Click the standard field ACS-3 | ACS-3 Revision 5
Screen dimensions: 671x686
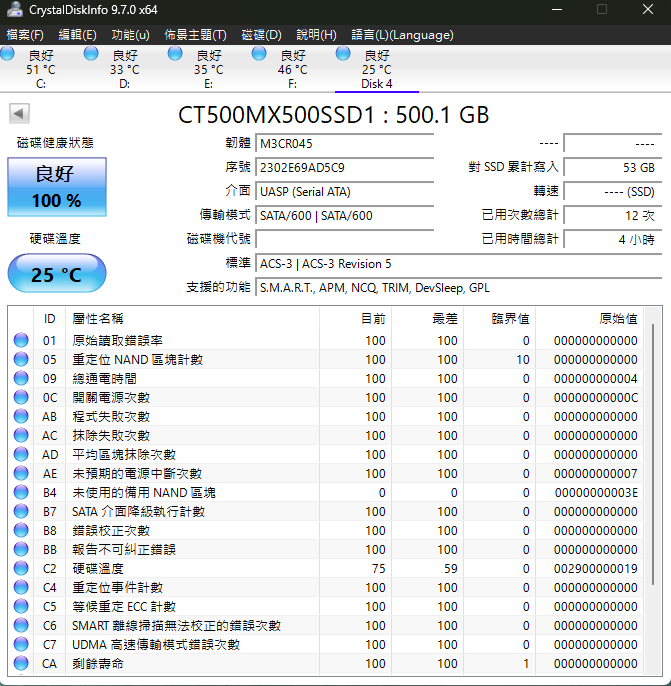(459, 264)
